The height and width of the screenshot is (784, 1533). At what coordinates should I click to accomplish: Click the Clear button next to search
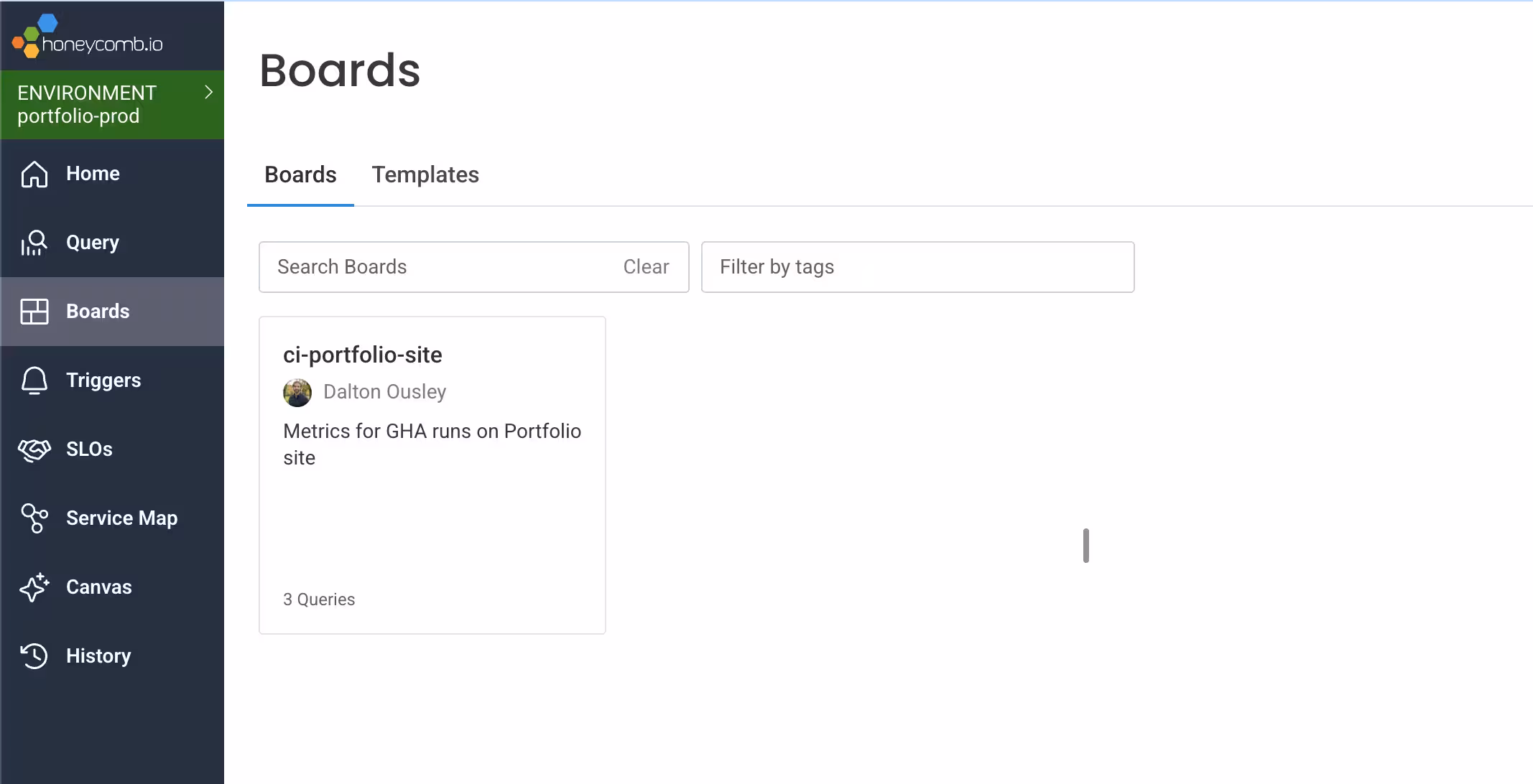645,266
